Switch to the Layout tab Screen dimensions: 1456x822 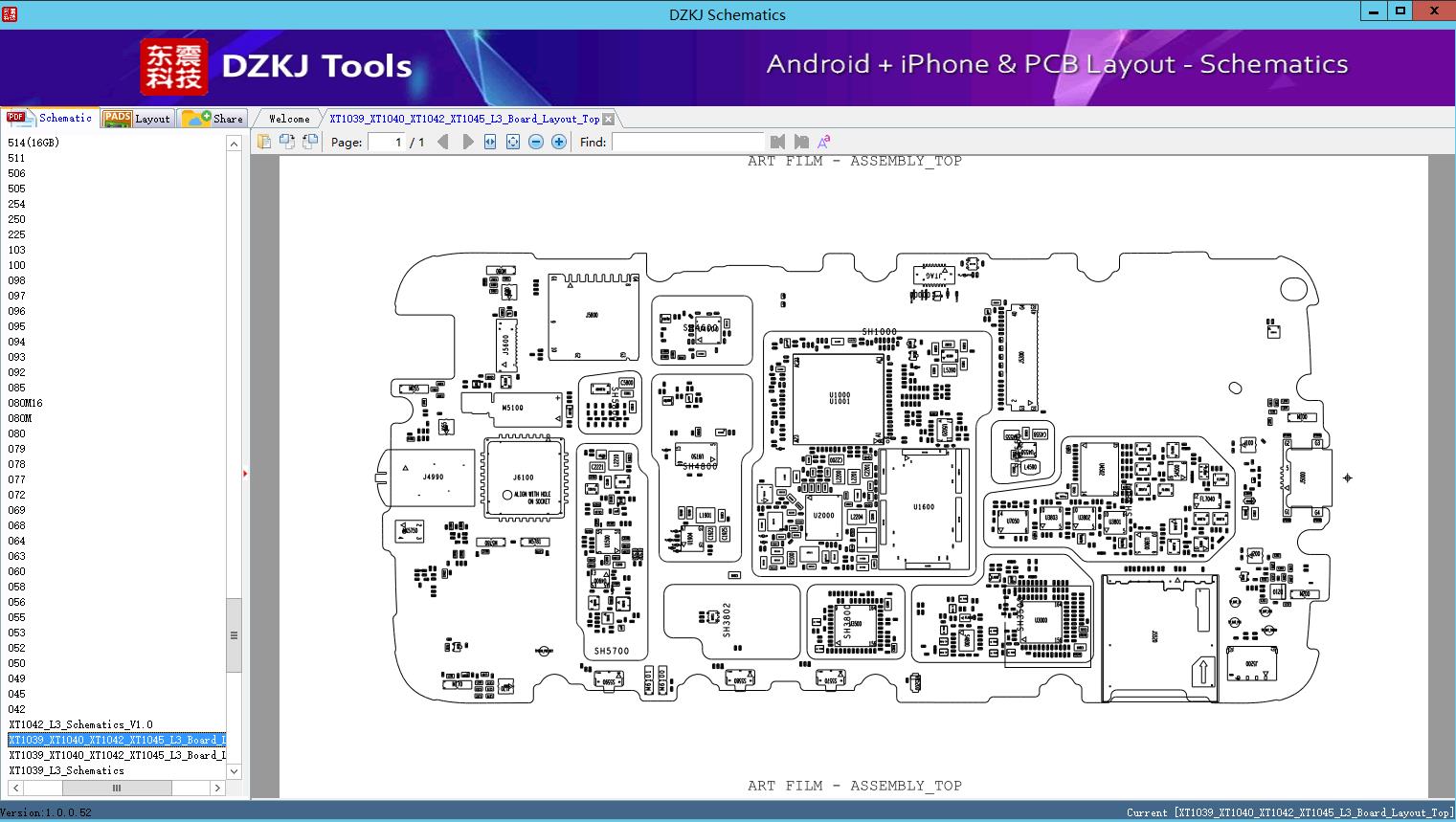pyautogui.click(x=137, y=118)
